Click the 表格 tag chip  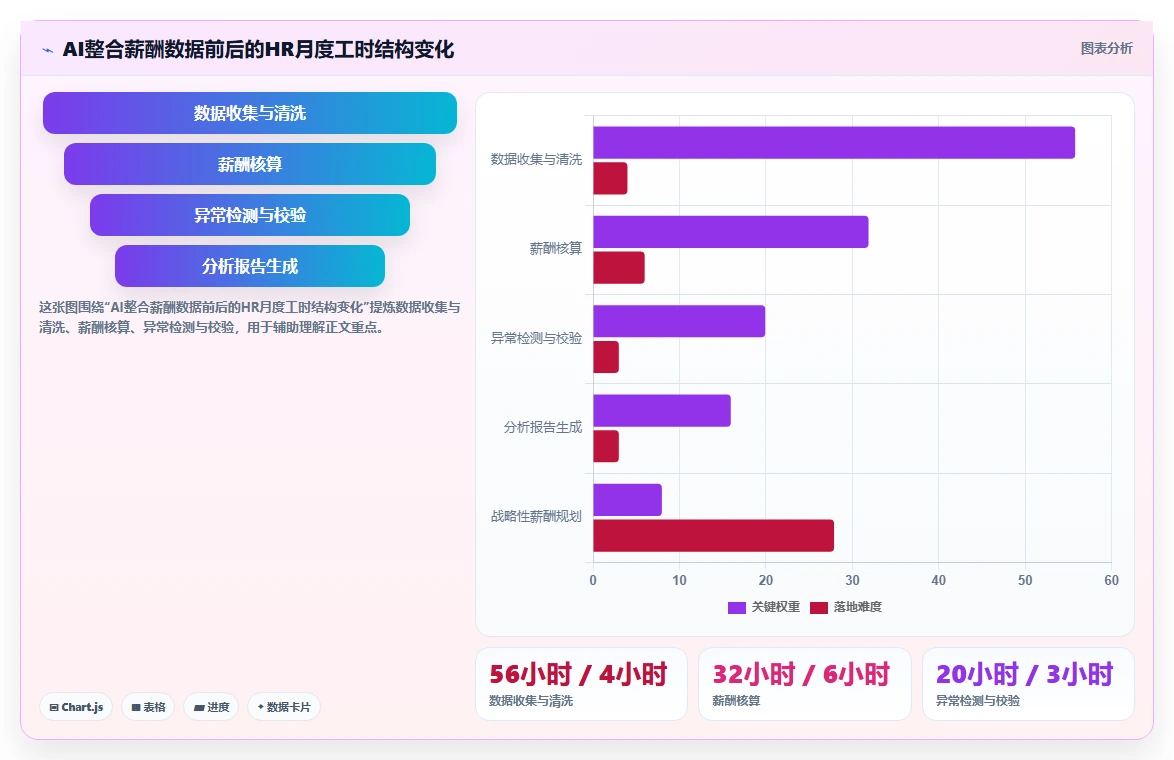pyautogui.click(x=148, y=707)
